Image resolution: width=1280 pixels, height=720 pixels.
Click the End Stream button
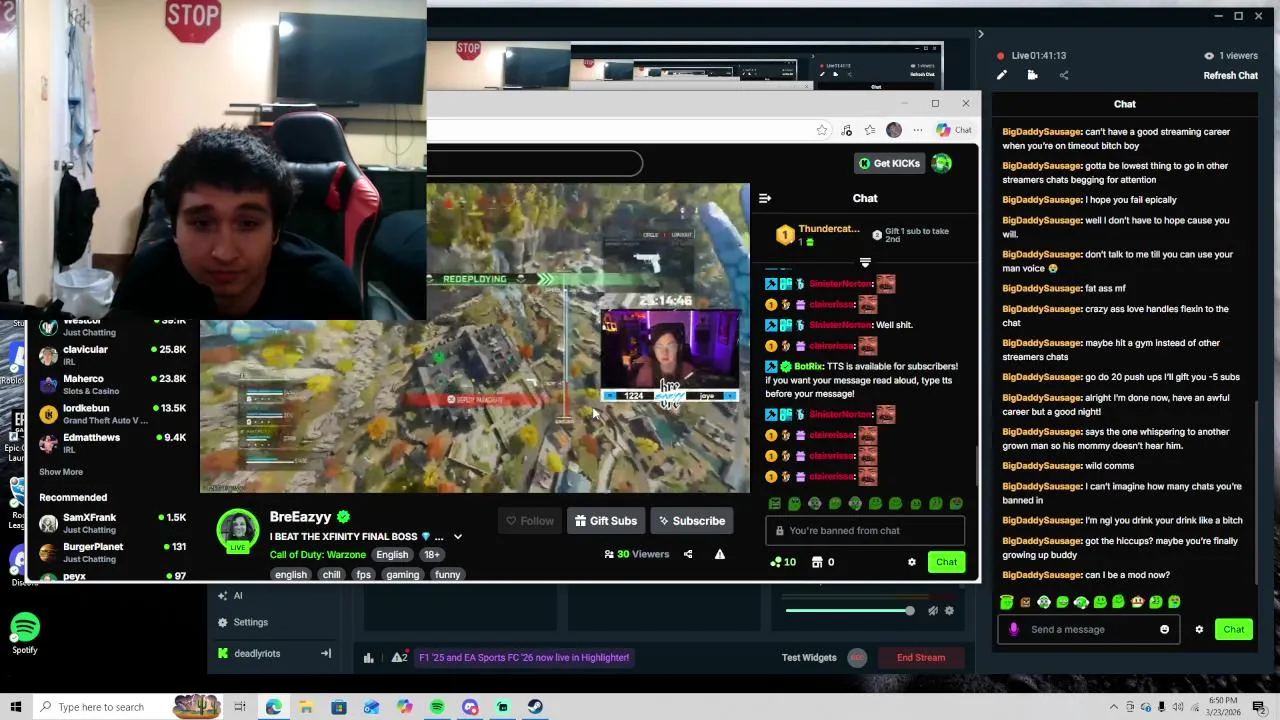pos(921,657)
